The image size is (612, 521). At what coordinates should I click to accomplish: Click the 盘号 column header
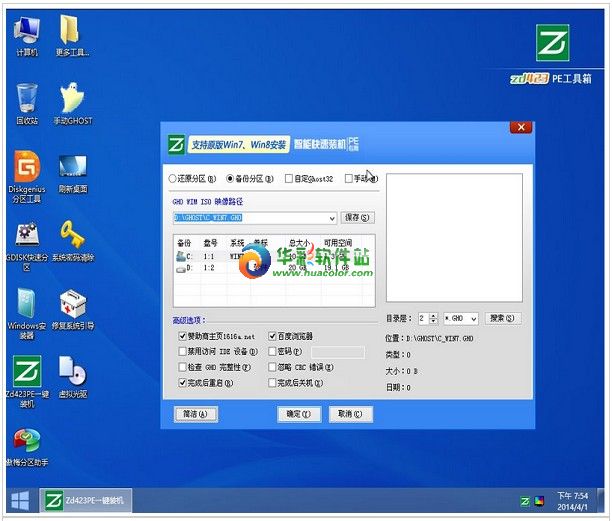coord(210,243)
